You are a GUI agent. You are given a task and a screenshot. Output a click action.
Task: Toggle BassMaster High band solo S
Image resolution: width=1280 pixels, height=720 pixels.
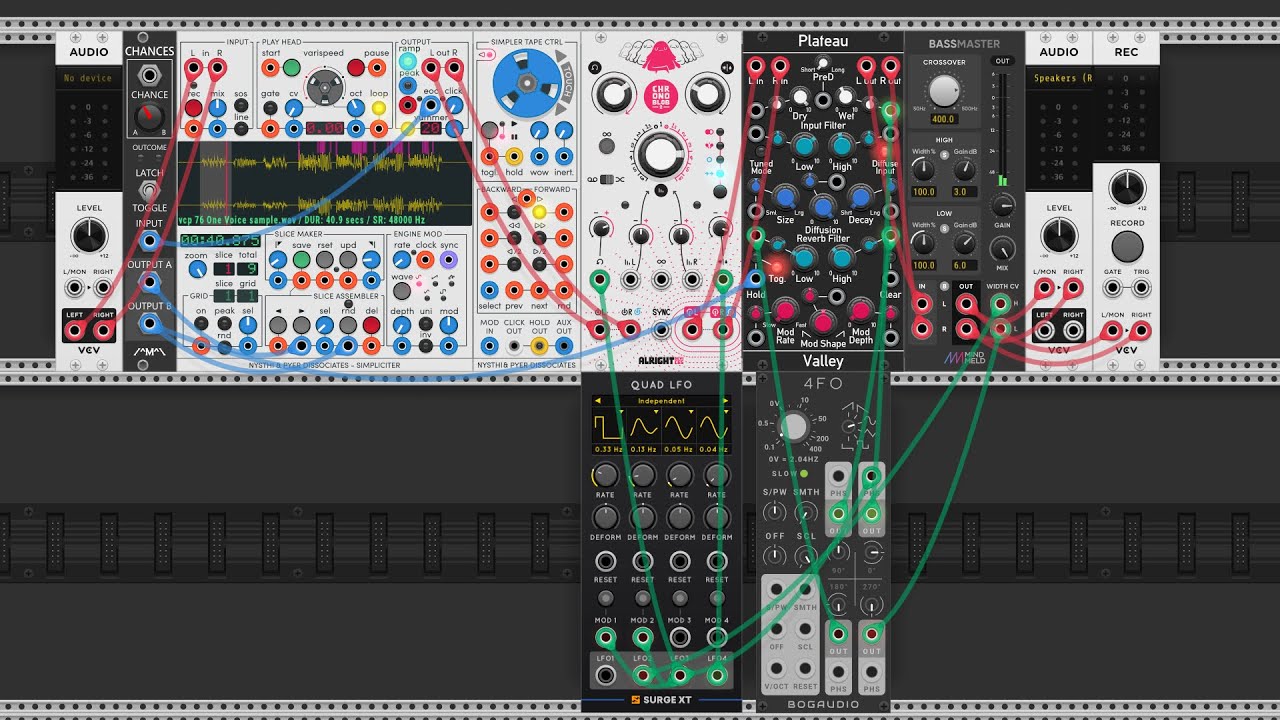944,155
